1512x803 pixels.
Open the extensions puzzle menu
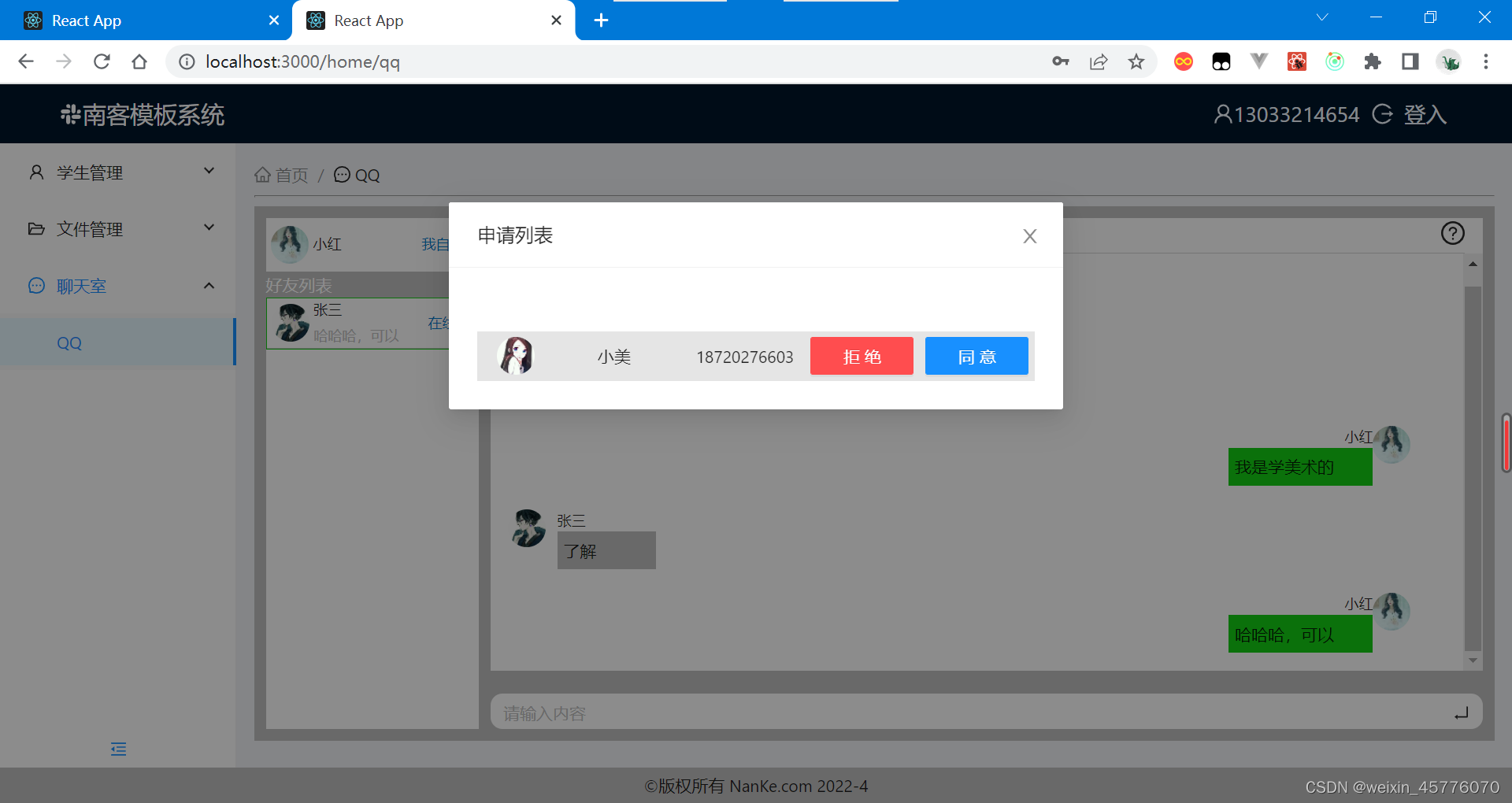point(1373,61)
